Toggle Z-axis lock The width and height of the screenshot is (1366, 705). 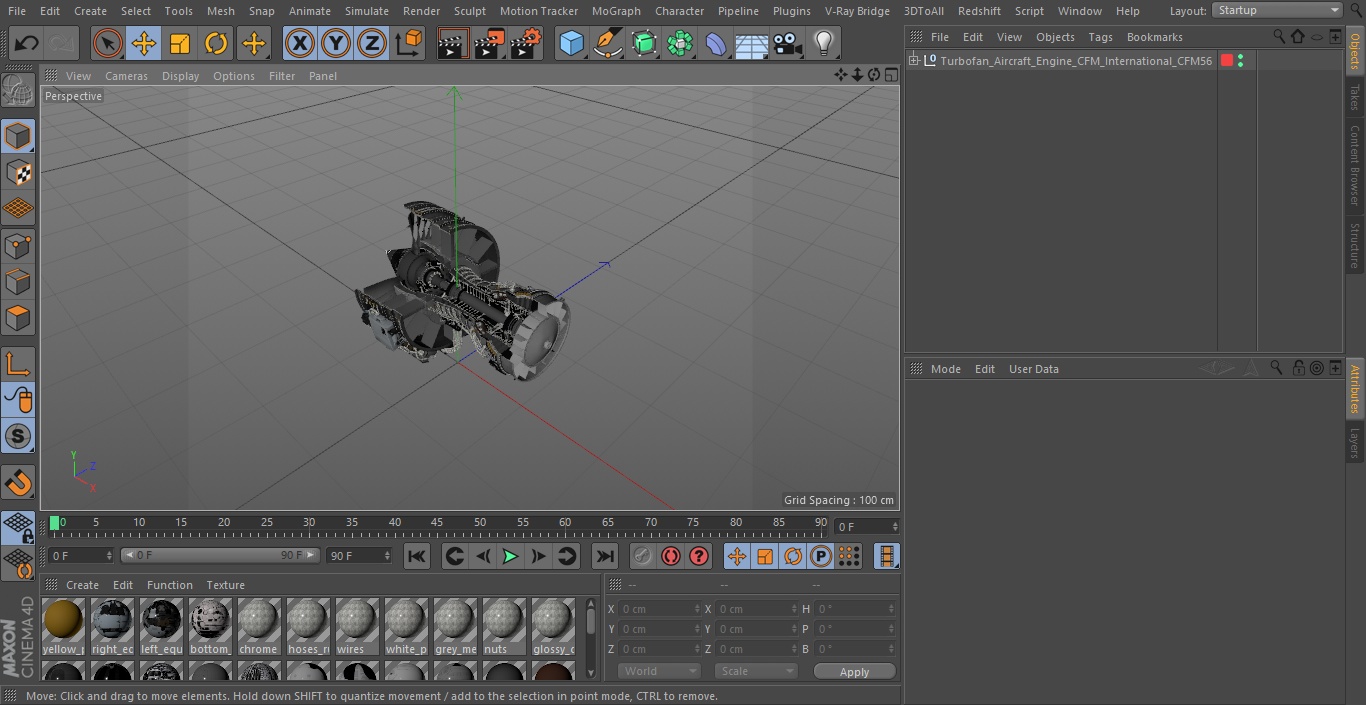pos(371,43)
